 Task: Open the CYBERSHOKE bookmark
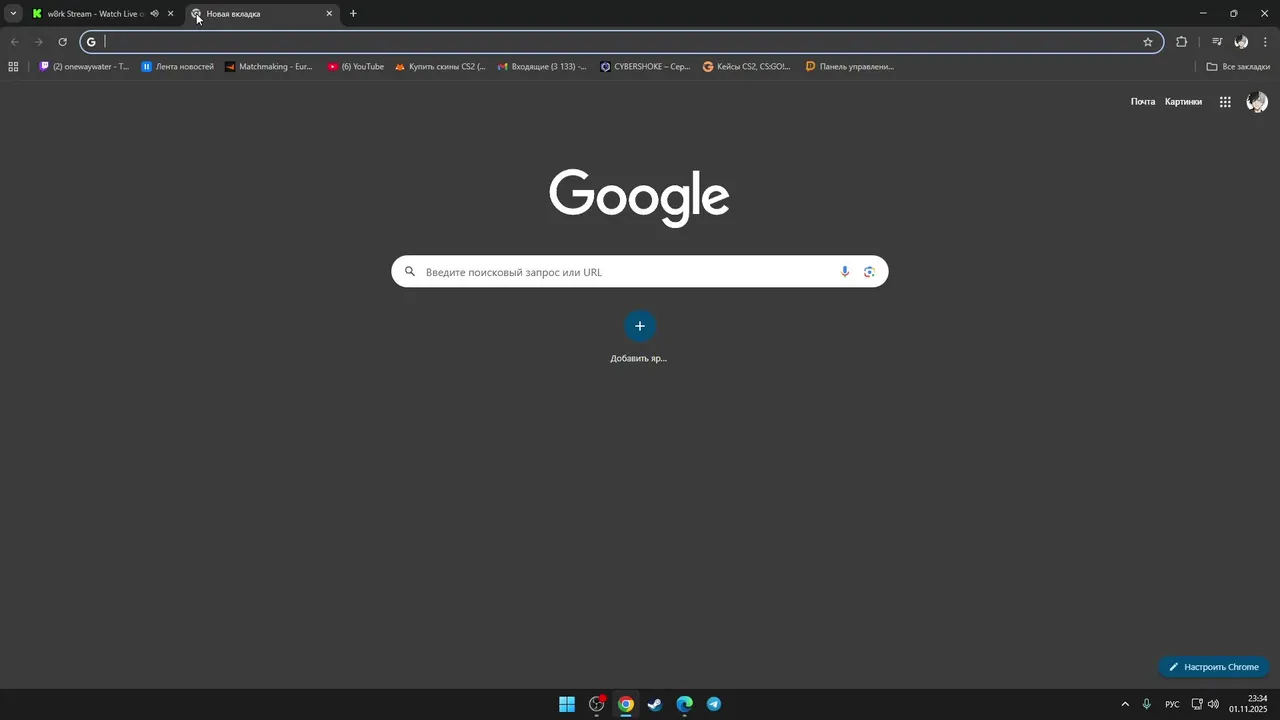coord(645,67)
